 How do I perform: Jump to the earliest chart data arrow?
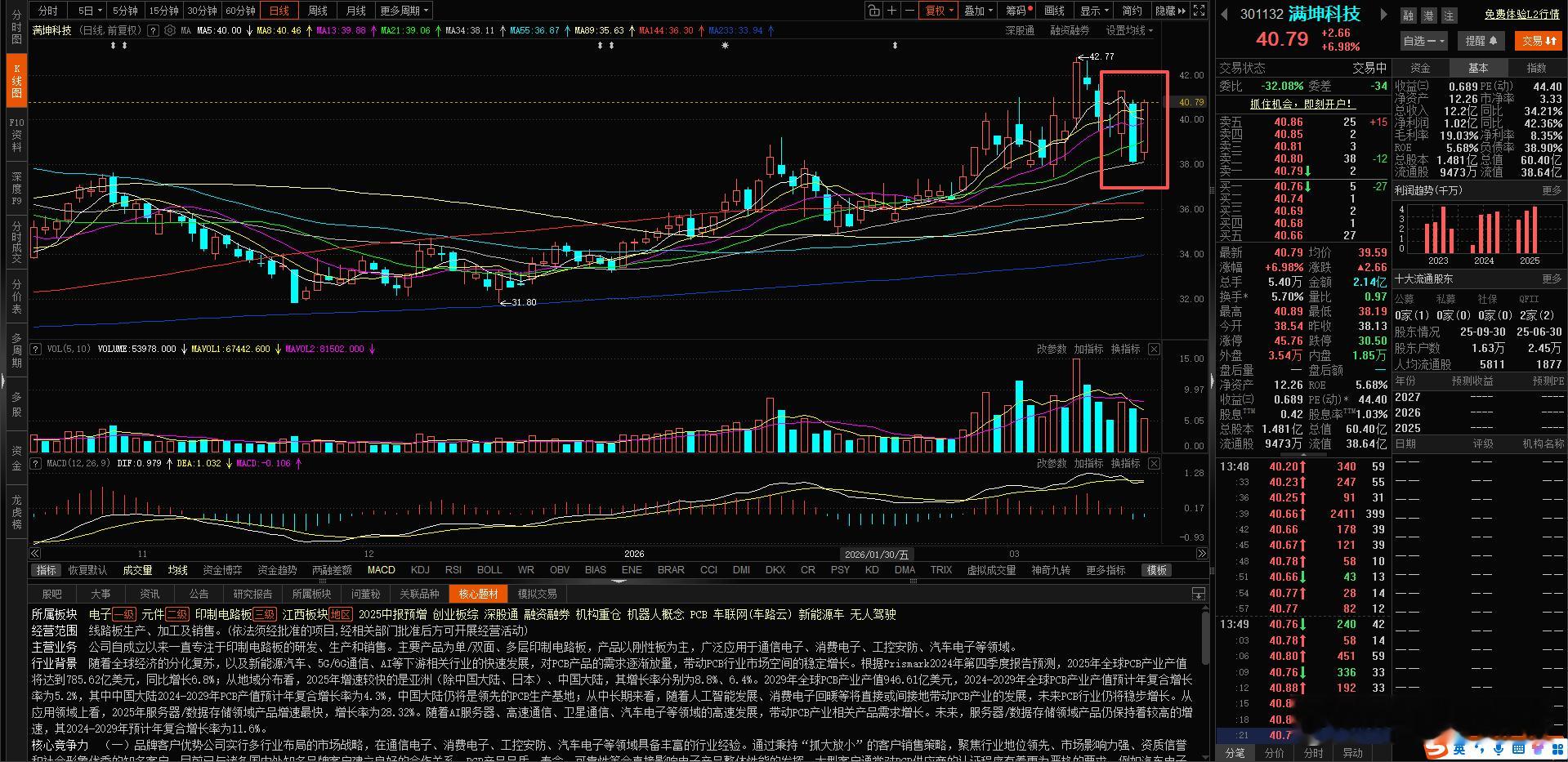pos(36,554)
